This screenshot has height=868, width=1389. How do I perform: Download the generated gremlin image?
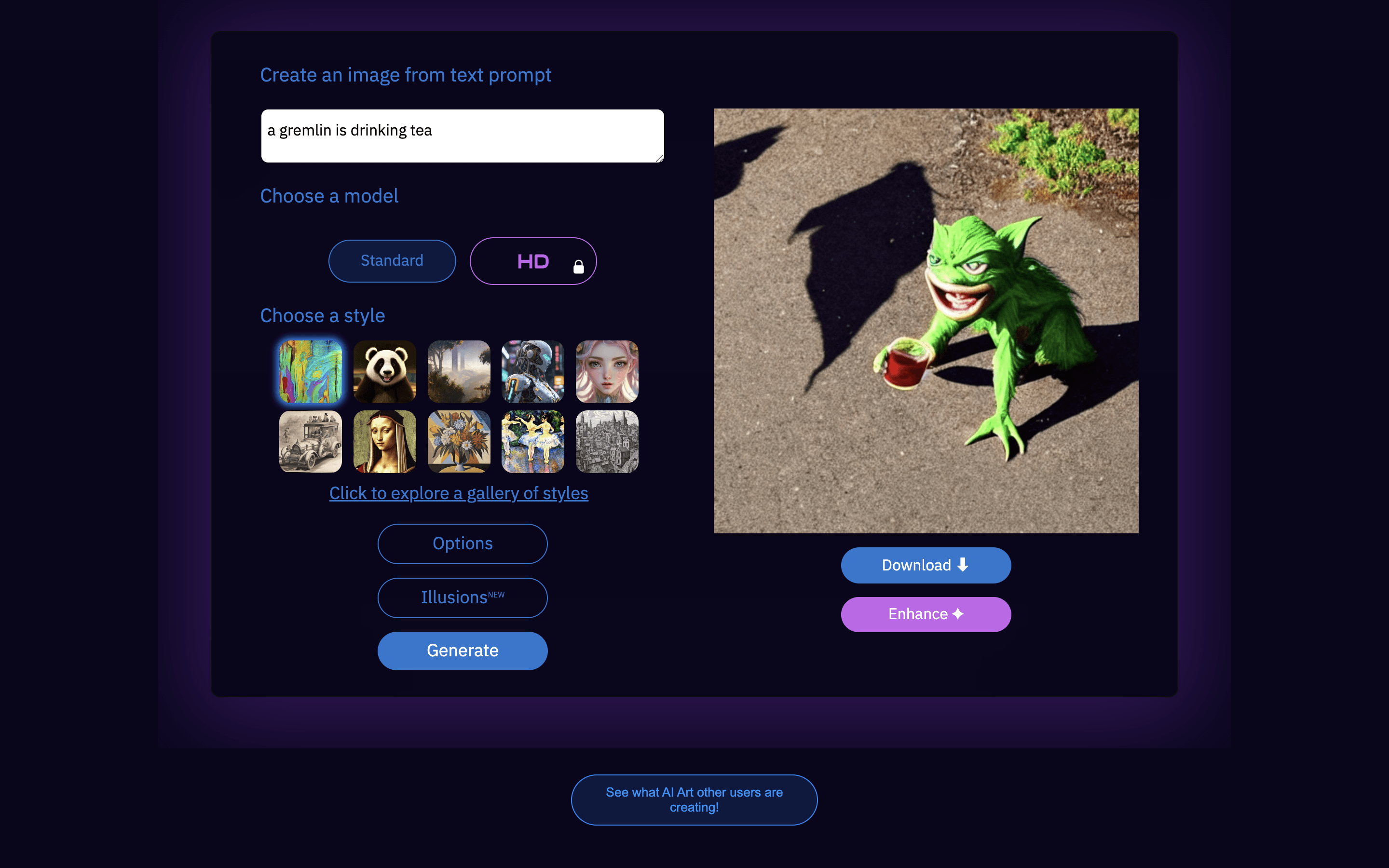926,566
